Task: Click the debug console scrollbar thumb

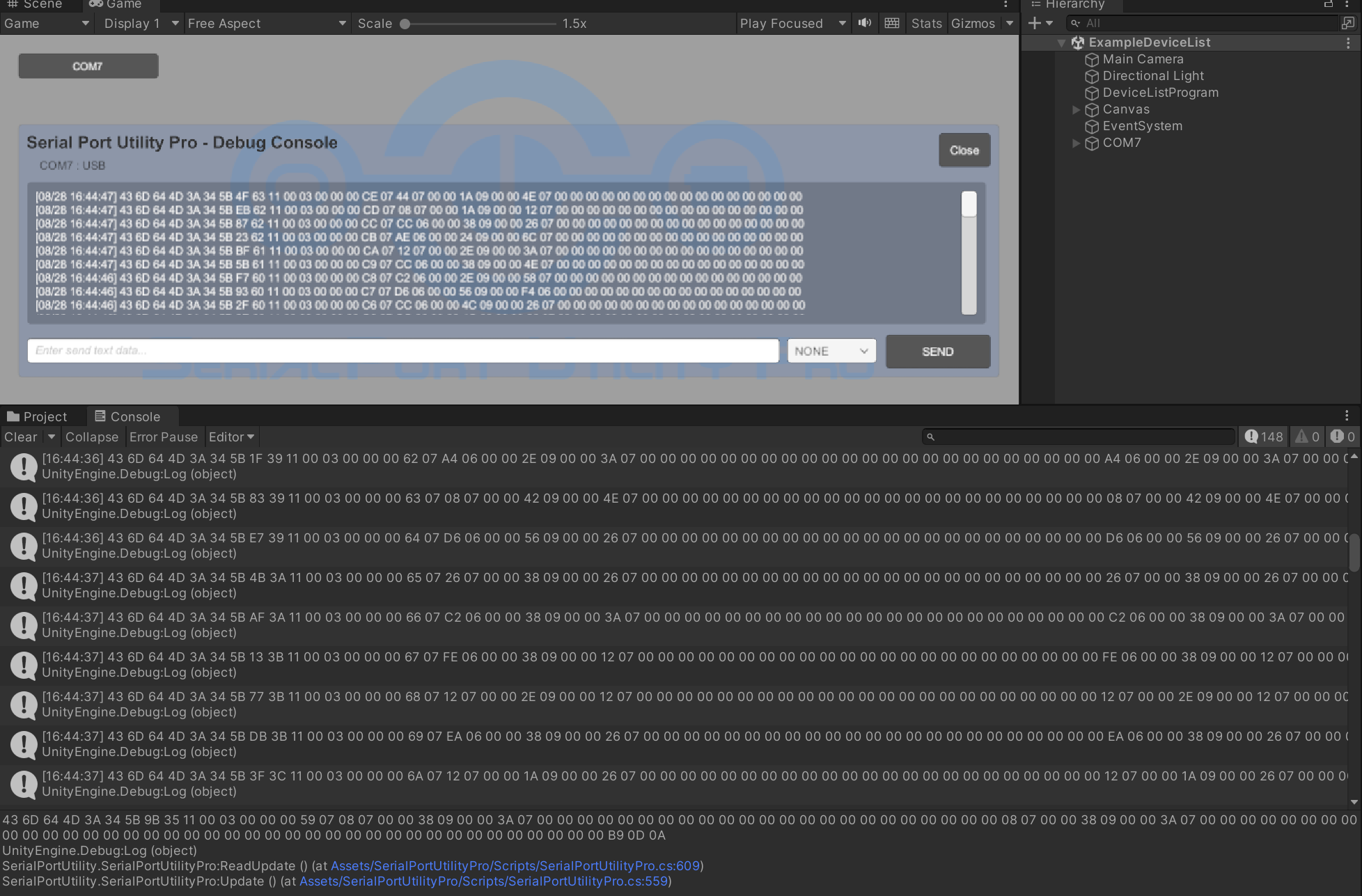Action: coord(969,204)
